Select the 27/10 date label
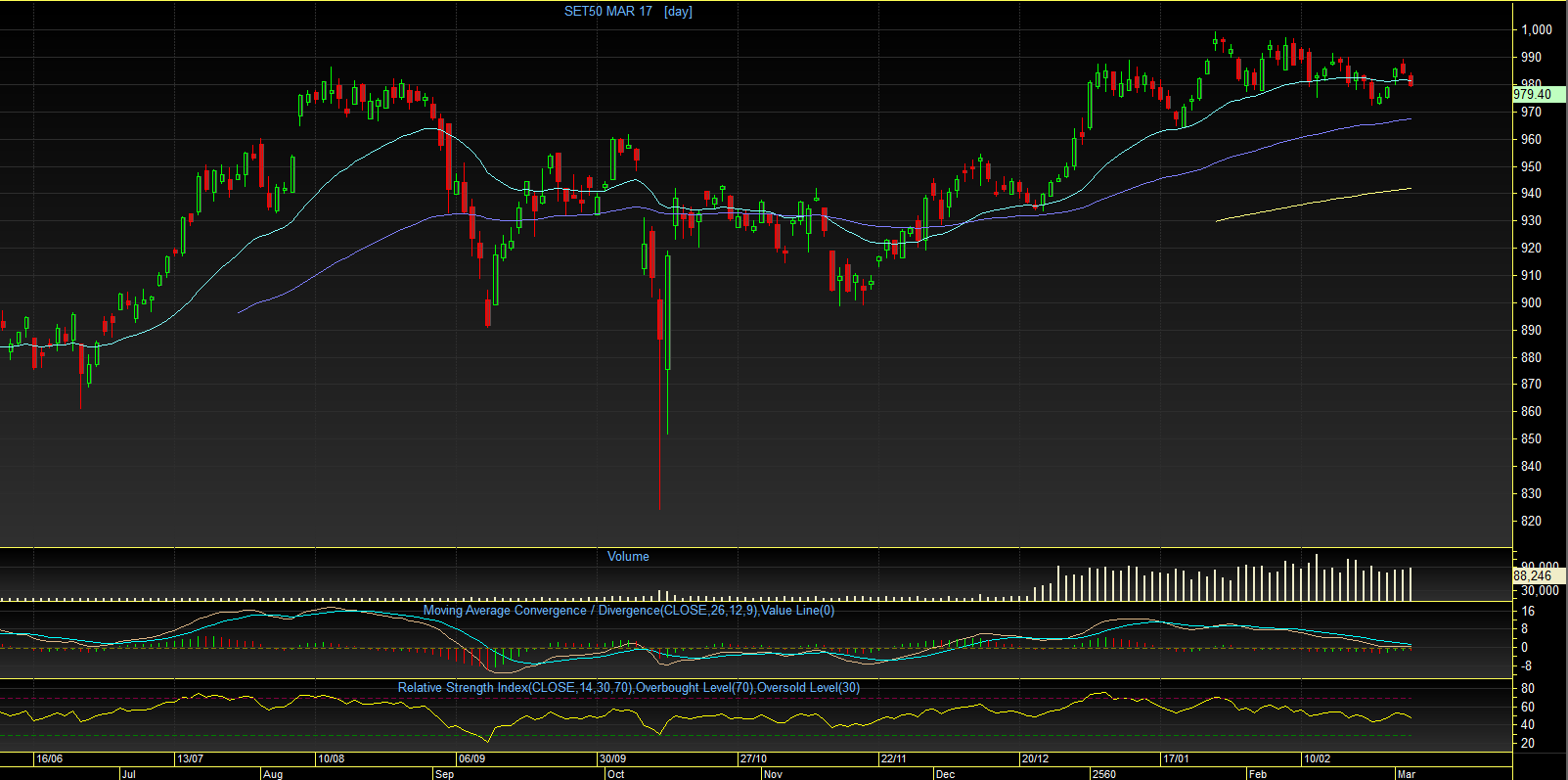 point(753,759)
